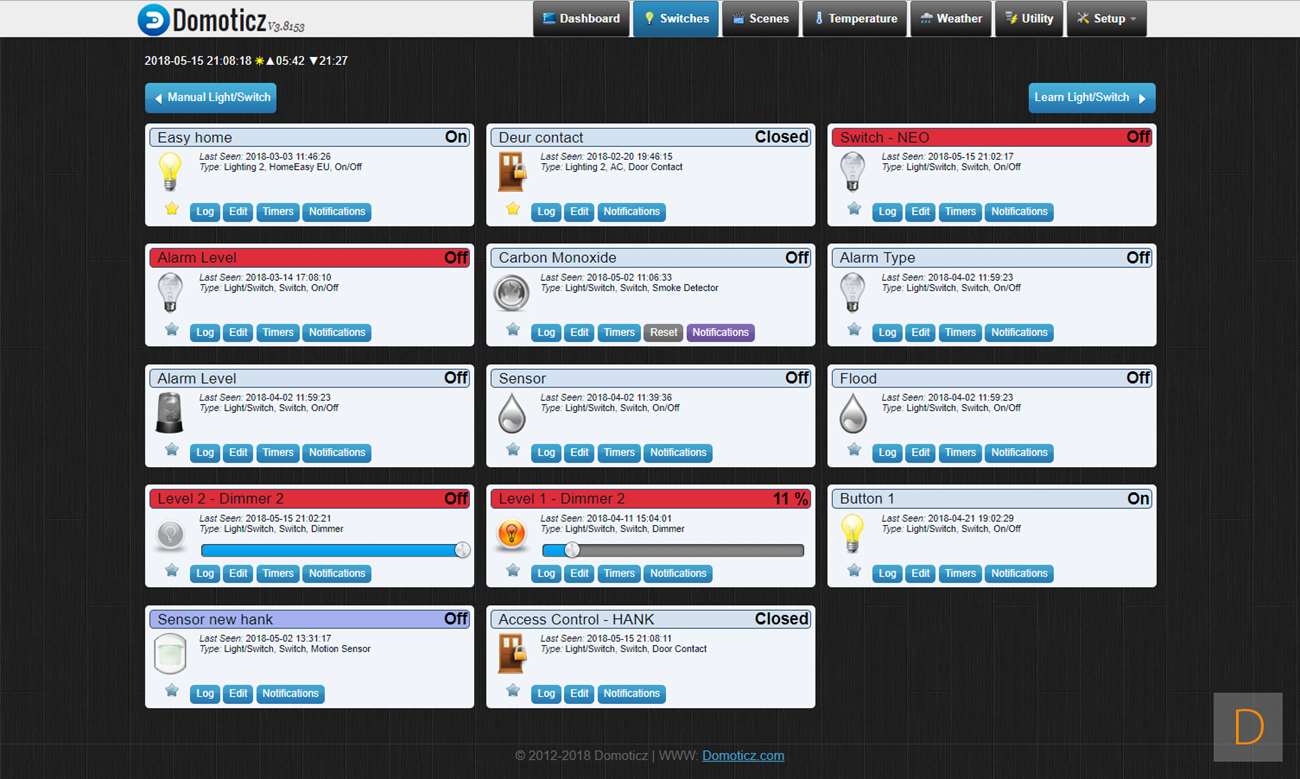Open Timers for Alarm Type switch
This screenshot has height=779, width=1300.
coord(960,333)
